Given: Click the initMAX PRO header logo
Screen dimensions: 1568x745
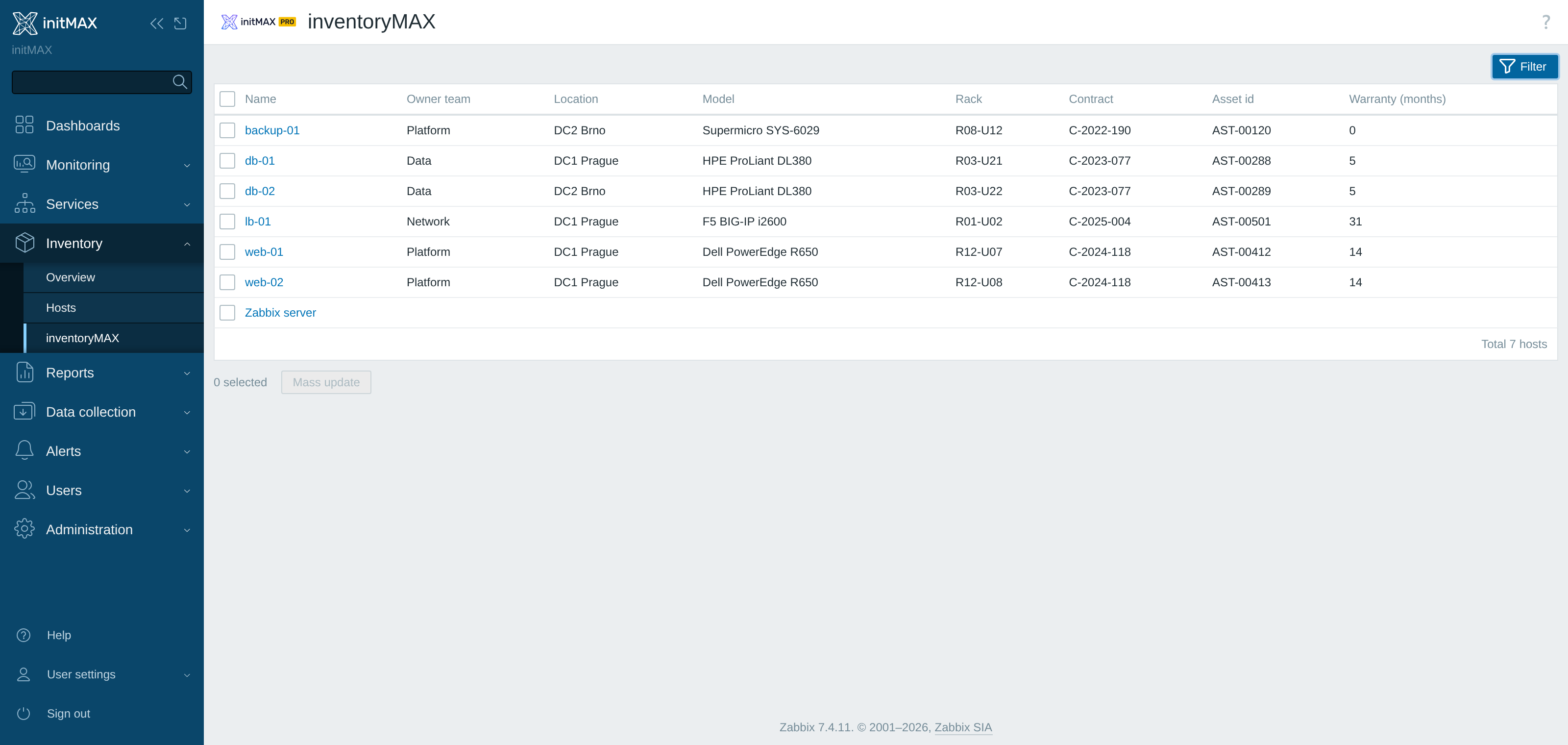Looking at the screenshot, I should click(x=258, y=22).
